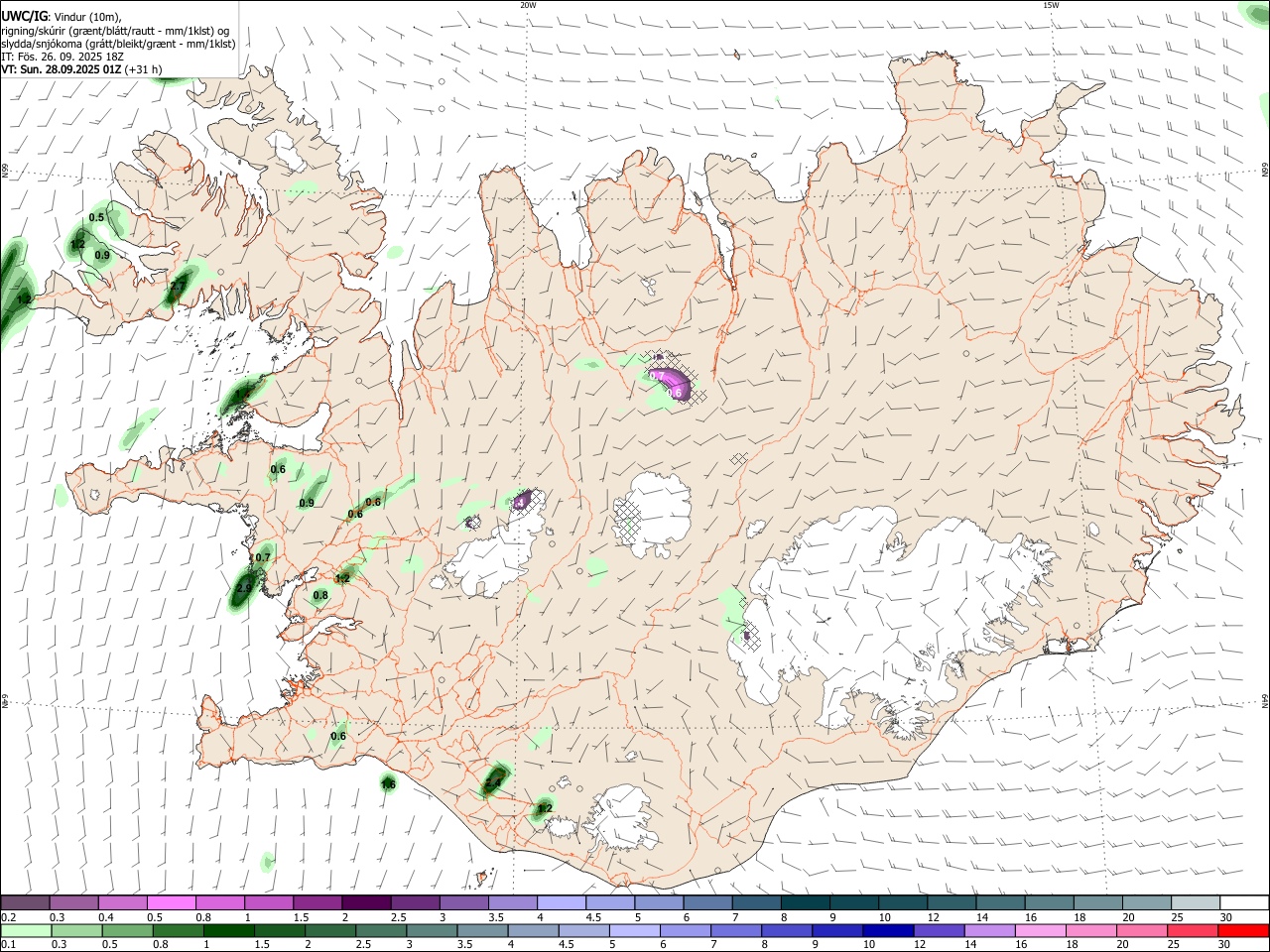Click the purple snowfall patch in the north
The image size is (1270, 952).
[672, 383]
